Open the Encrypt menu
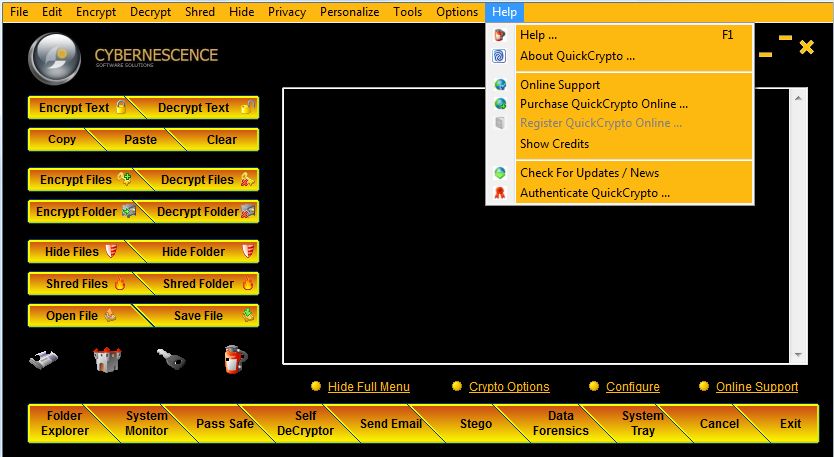Image resolution: width=834 pixels, height=457 pixels. [96, 12]
